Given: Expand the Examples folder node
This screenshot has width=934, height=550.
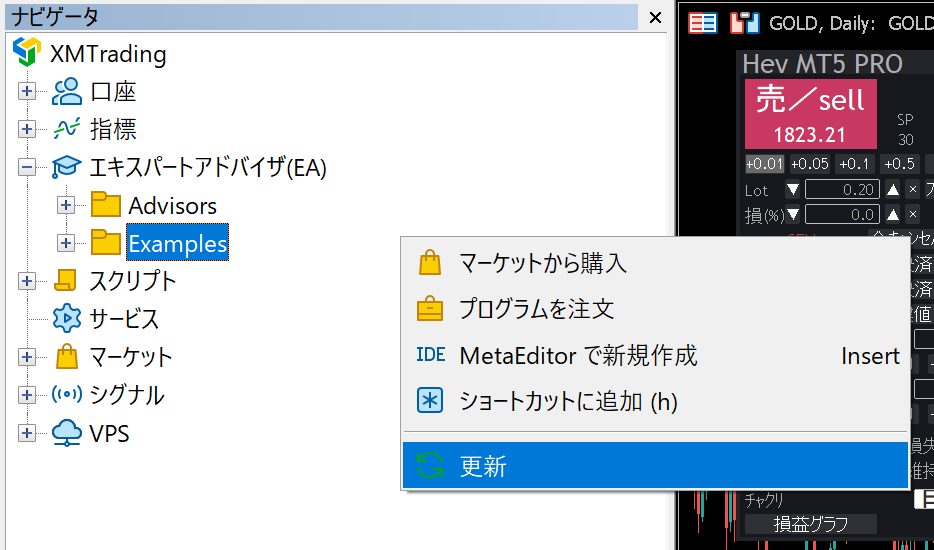Looking at the screenshot, I should (x=66, y=243).
